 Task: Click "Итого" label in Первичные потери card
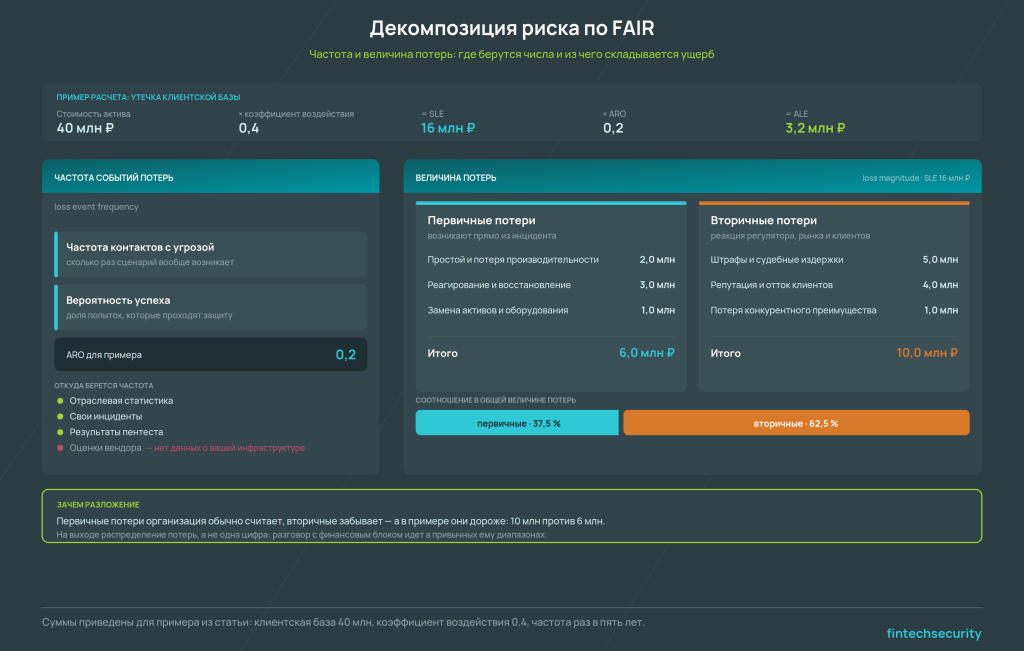[442, 353]
